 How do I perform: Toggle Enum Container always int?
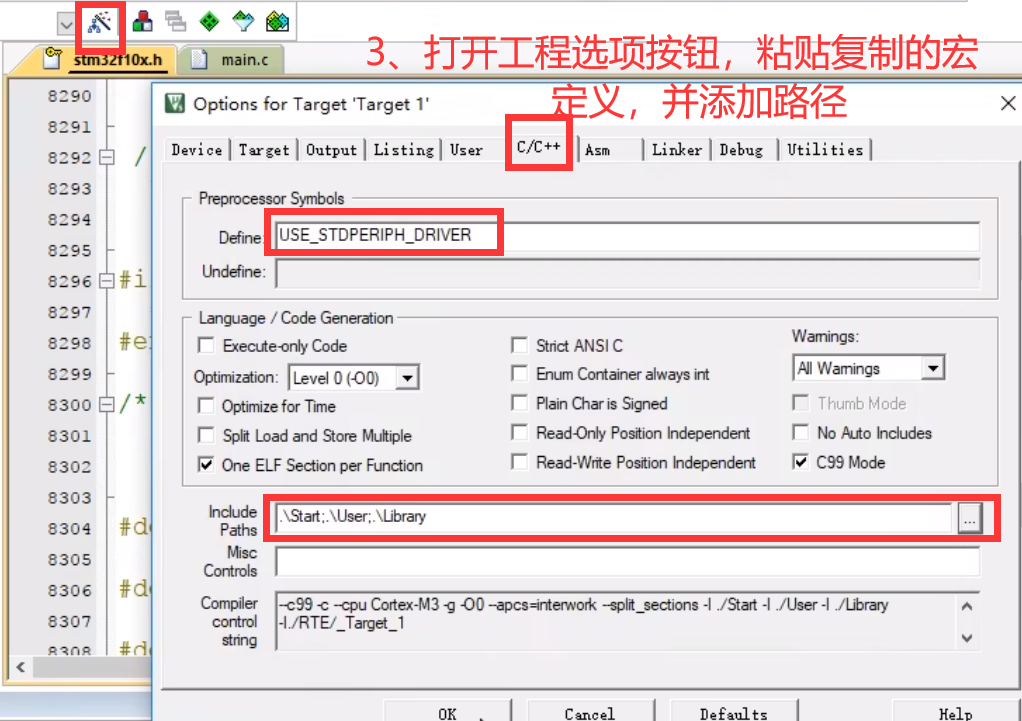click(x=519, y=374)
